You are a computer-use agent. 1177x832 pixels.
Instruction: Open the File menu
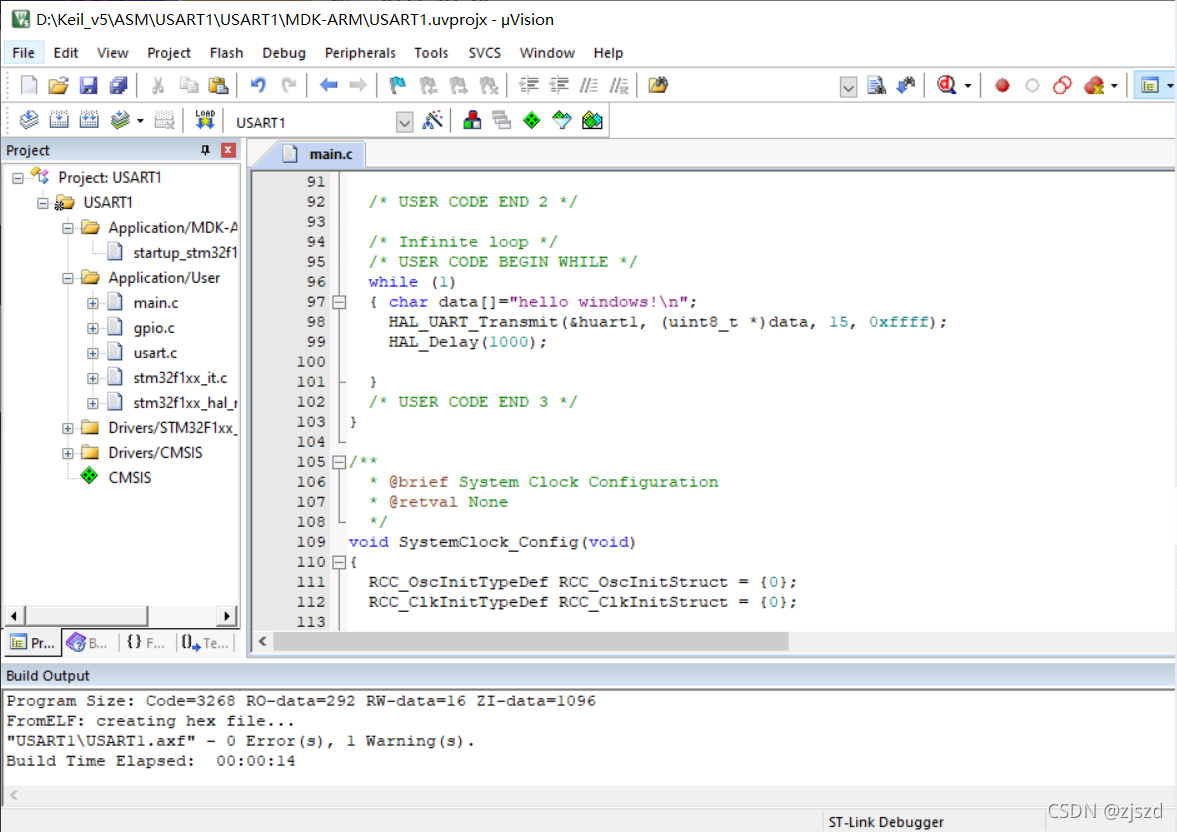(x=23, y=53)
